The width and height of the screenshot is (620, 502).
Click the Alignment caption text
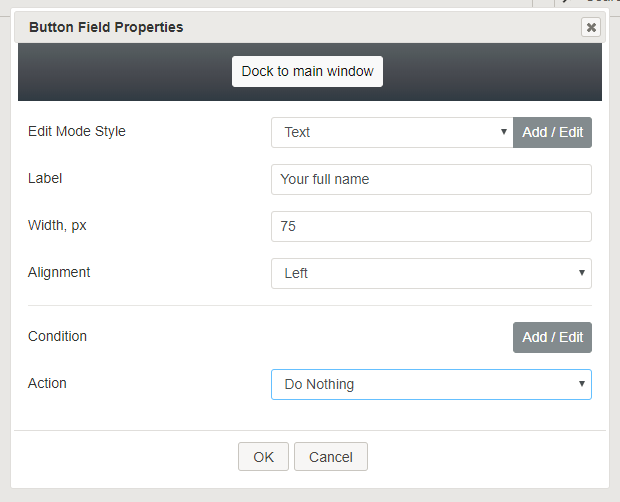[x=59, y=272]
